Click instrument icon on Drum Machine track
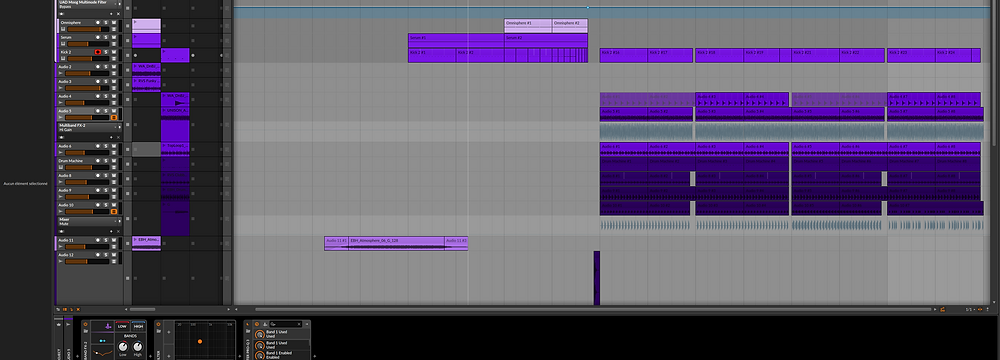 coord(61,168)
